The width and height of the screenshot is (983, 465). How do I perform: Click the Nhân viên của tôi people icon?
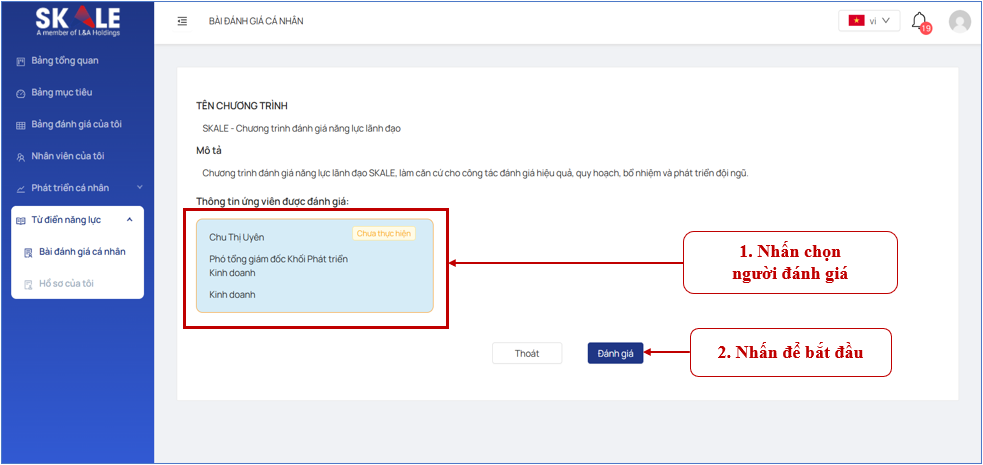tap(21, 157)
